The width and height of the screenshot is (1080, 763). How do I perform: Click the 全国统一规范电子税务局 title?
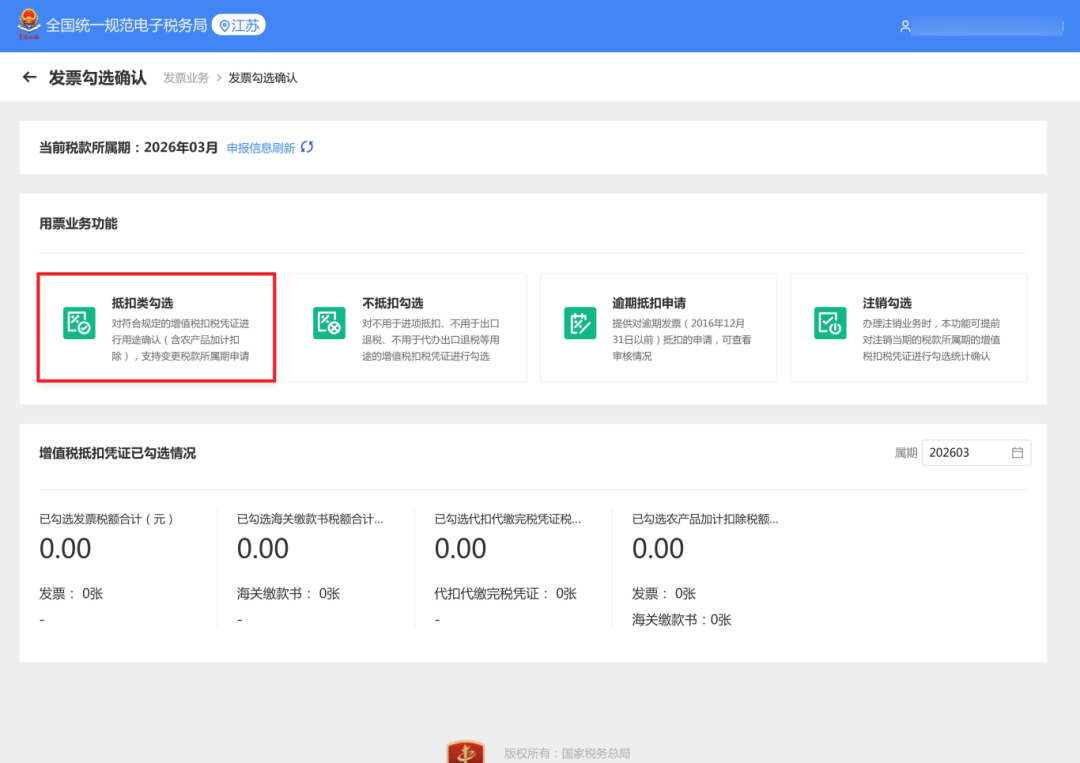pyautogui.click(x=127, y=25)
